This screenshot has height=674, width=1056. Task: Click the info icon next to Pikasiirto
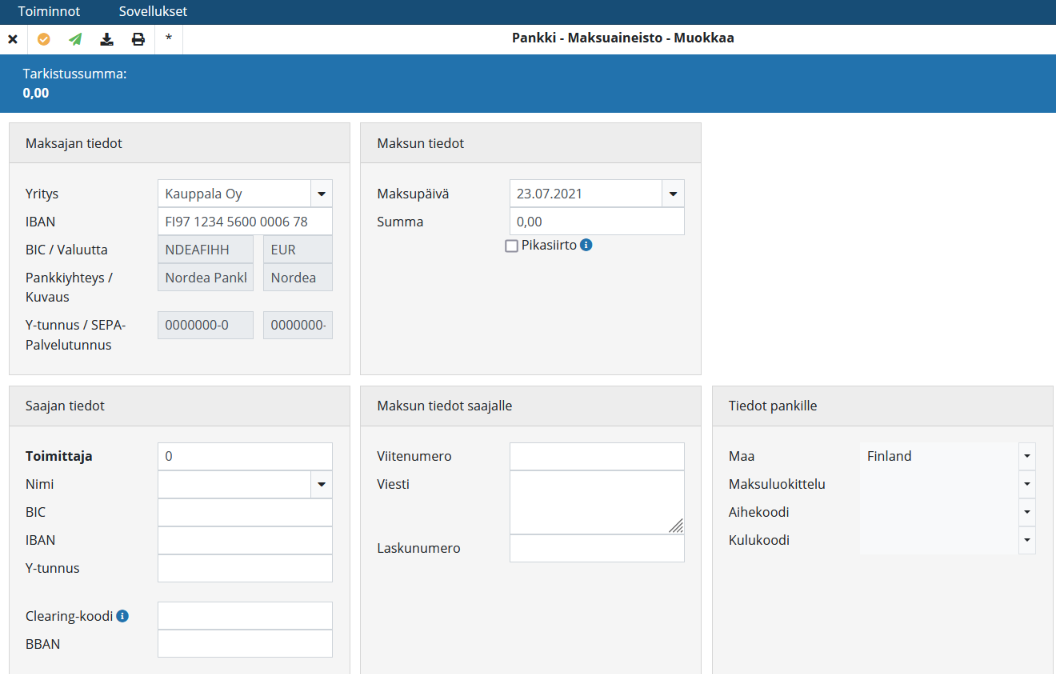pos(587,245)
